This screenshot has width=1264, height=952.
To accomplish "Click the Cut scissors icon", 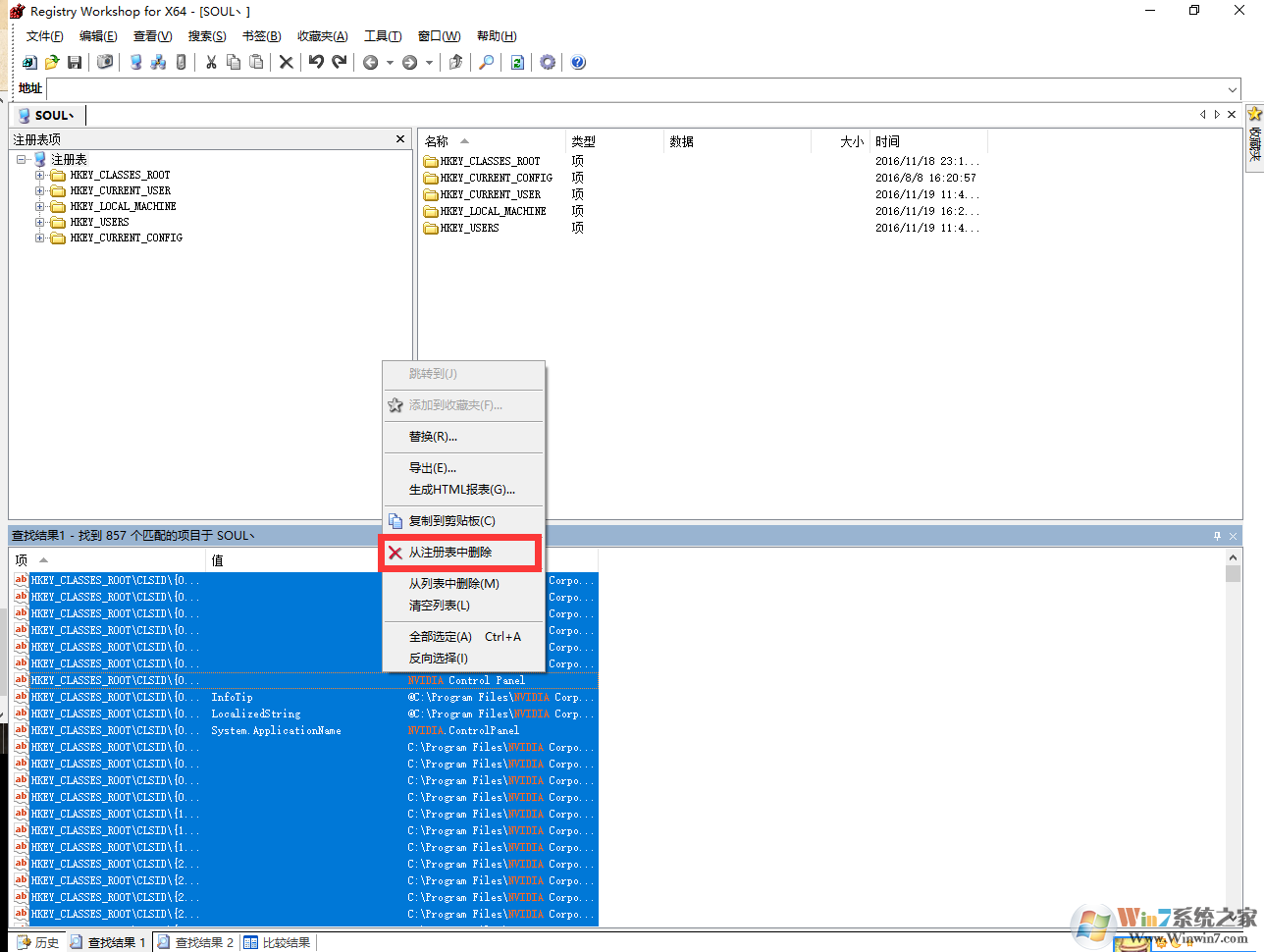I will pos(210,63).
